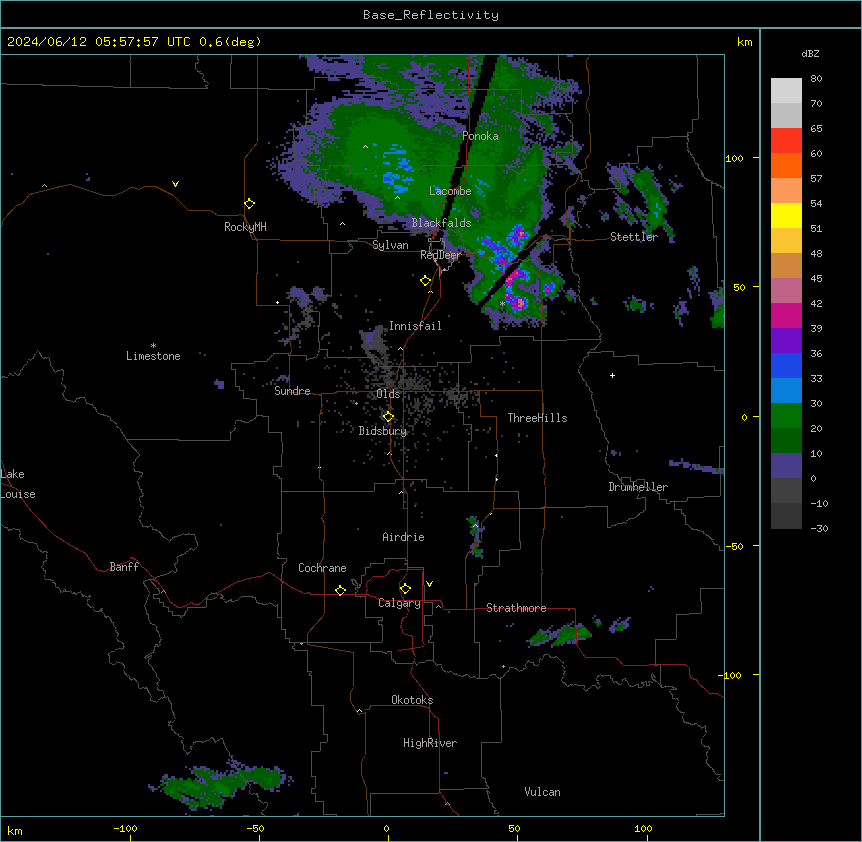
Task: Click the Stettler city label
Action: point(634,237)
